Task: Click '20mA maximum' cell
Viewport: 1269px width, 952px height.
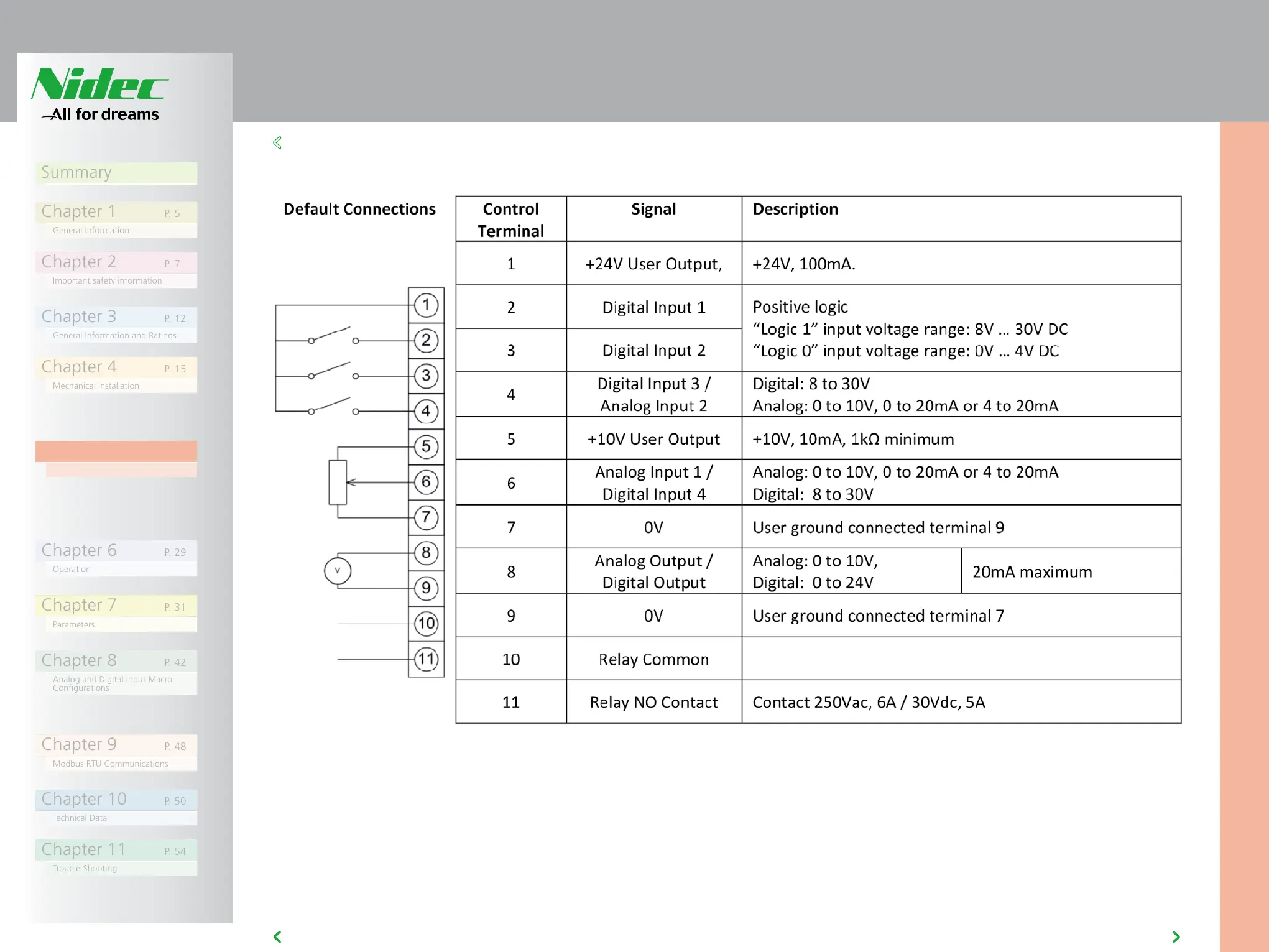Action: click(1071, 571)
